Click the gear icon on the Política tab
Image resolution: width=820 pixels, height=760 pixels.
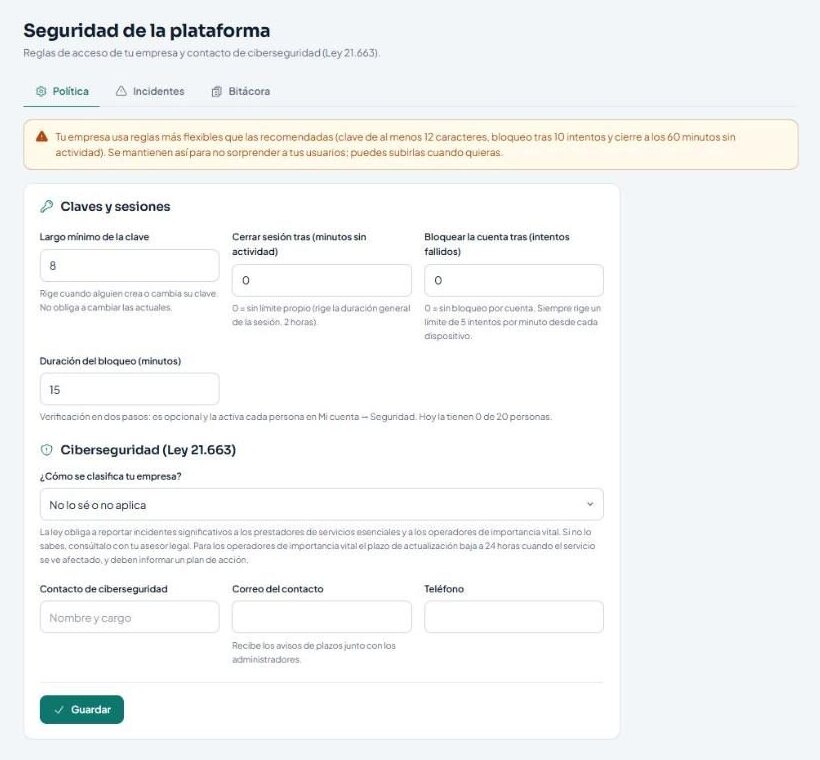tap(41, 92)
